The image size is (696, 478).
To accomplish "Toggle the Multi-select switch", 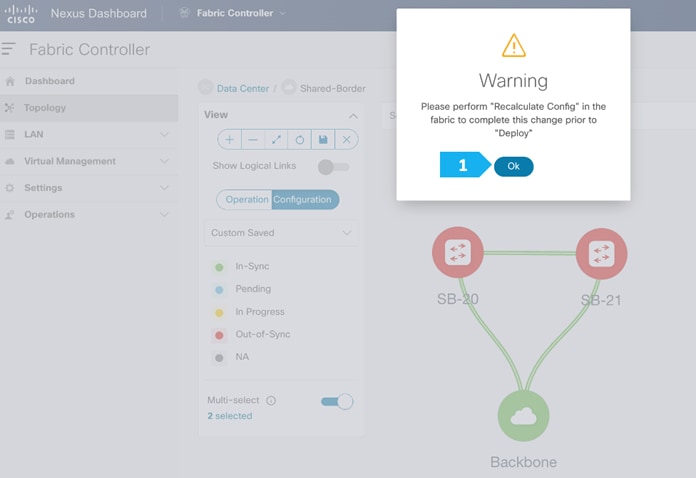I will click(337, 402).
